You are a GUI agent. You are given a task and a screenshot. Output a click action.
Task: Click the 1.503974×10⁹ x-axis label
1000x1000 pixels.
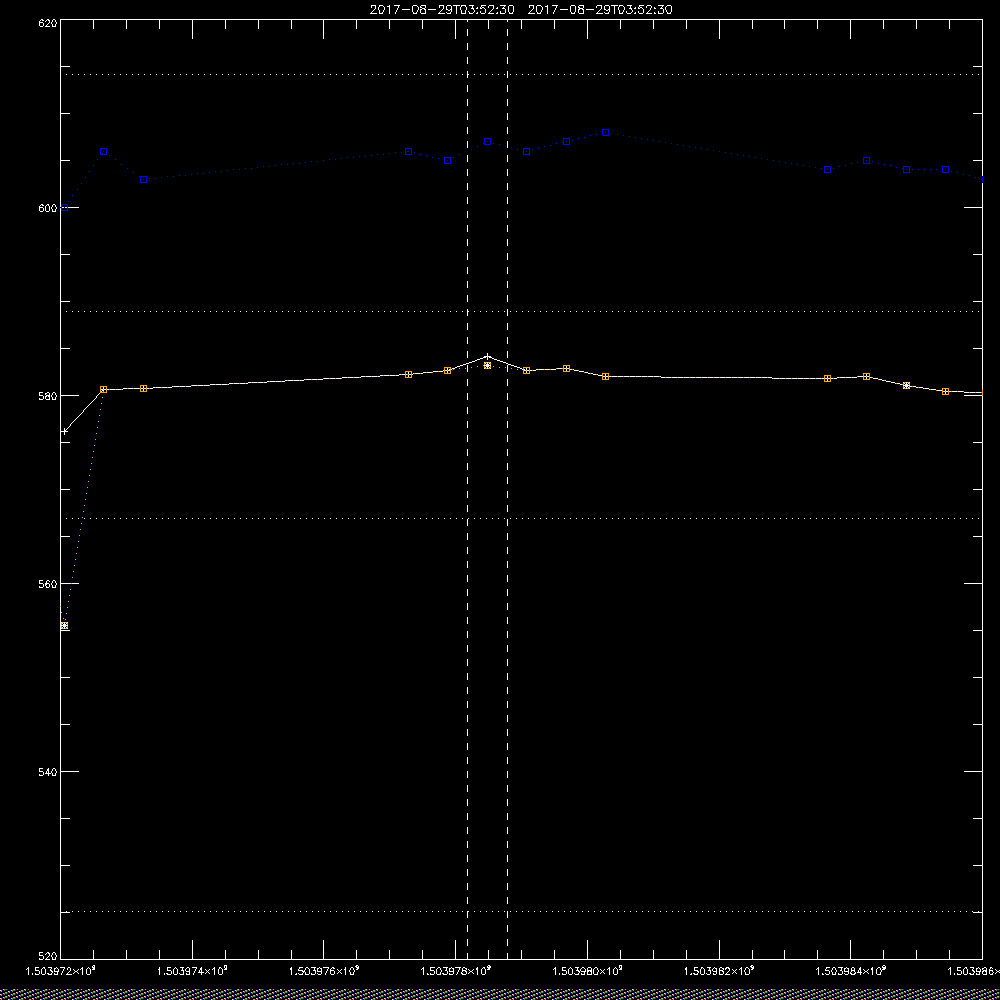point(192,971)
